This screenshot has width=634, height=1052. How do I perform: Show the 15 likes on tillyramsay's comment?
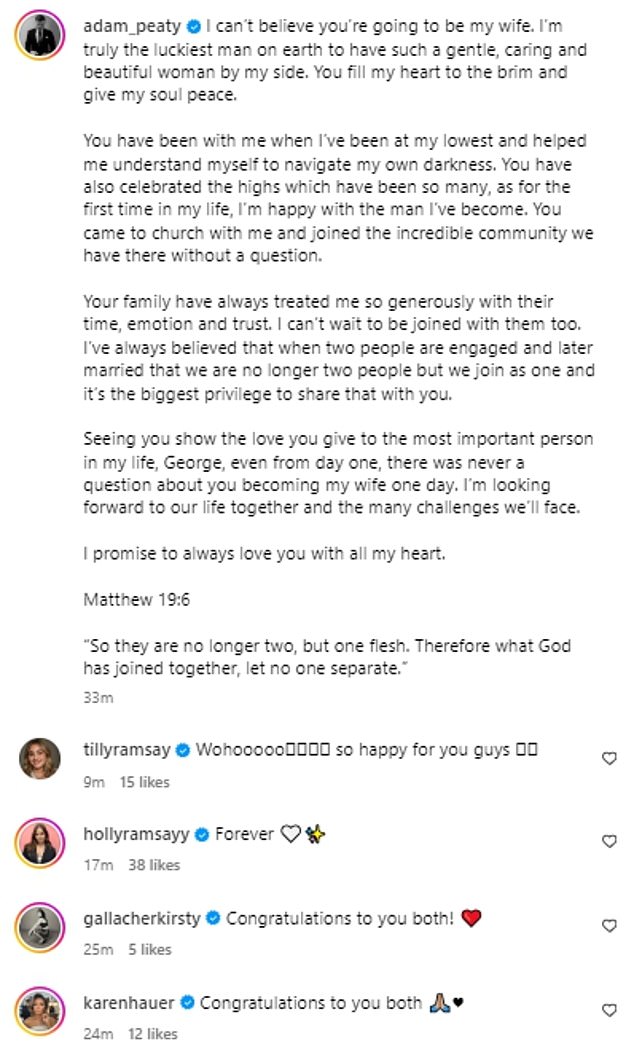coord(144,782)
